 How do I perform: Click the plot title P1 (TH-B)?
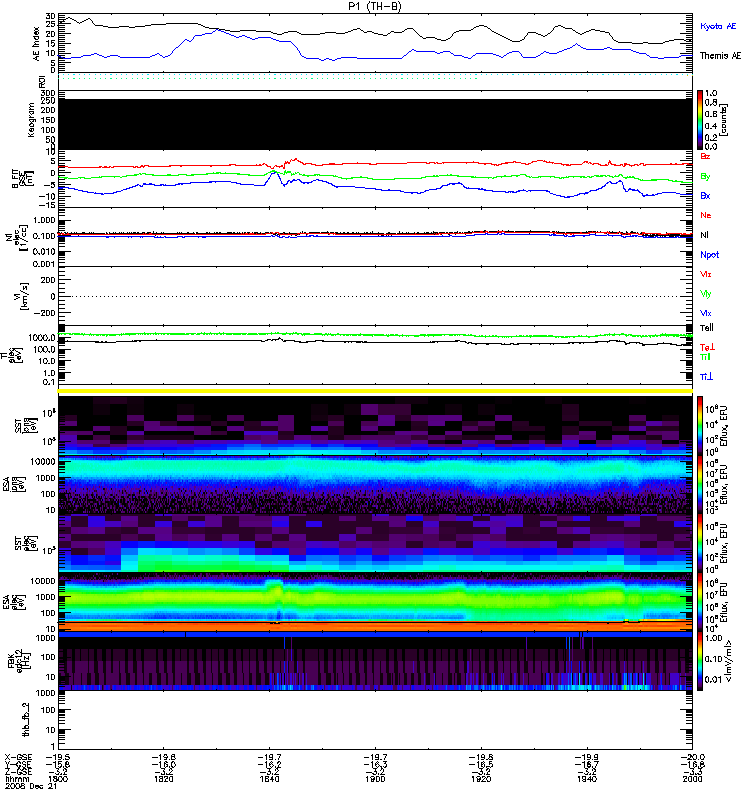coord(375,6)
